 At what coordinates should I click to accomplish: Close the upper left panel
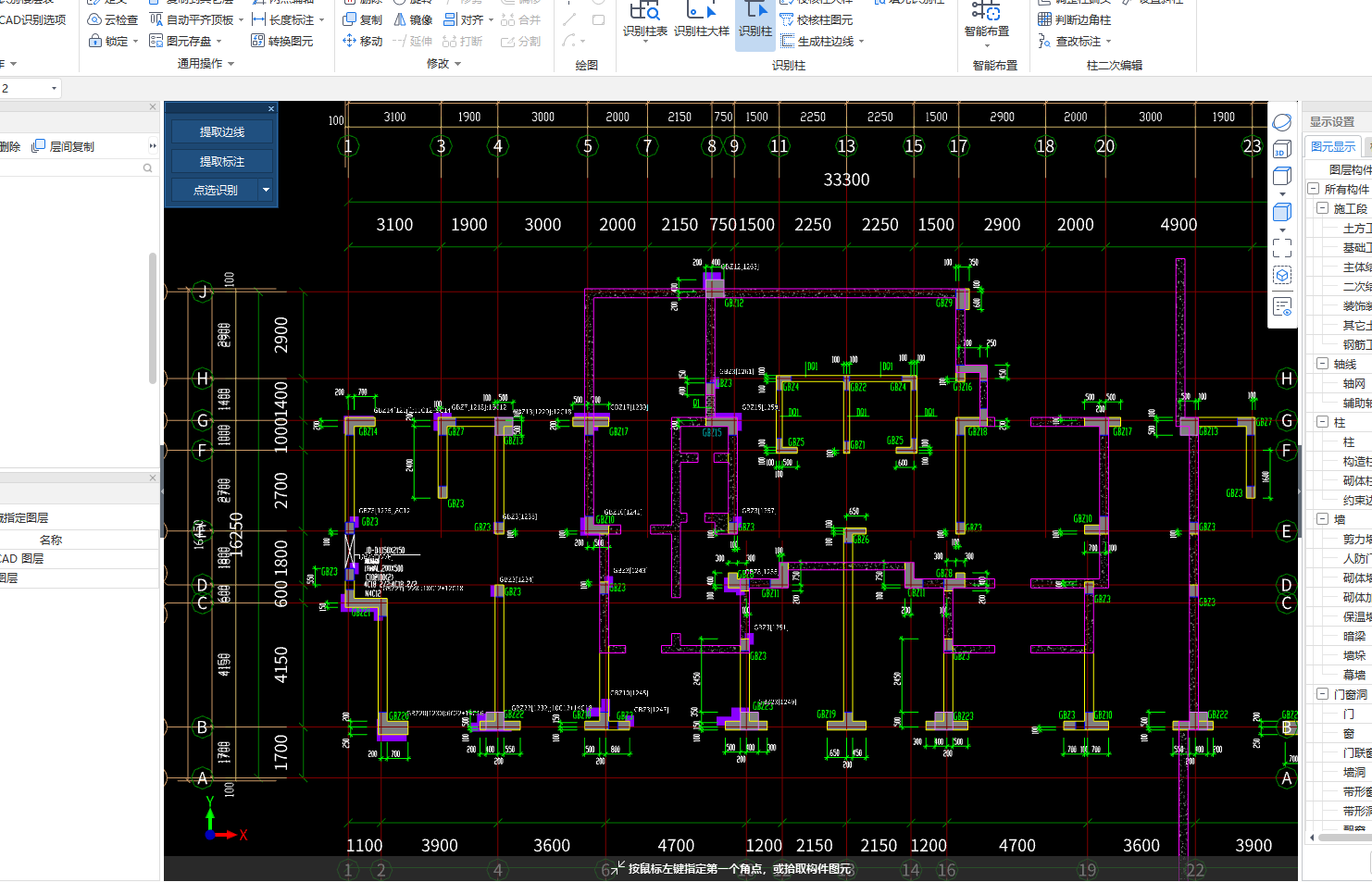pos(153,106)
